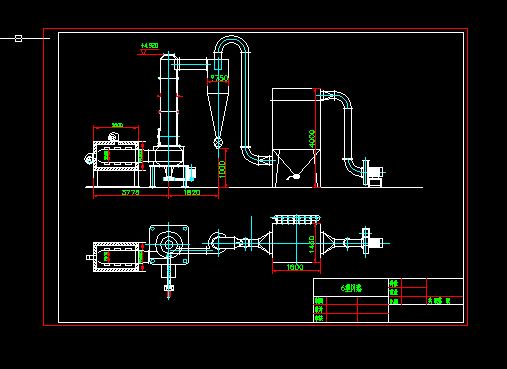The image size is (507, 369).
Task: Select the 1600 dimension in plan view
Action: (x=295, y=267)
